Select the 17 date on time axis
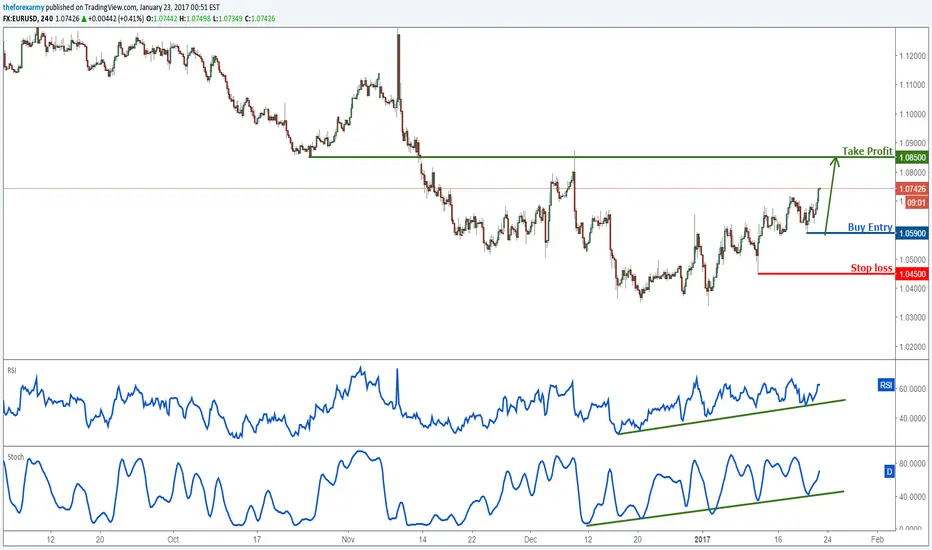Viewport: 932px width, 550px height. click(257, 540)
